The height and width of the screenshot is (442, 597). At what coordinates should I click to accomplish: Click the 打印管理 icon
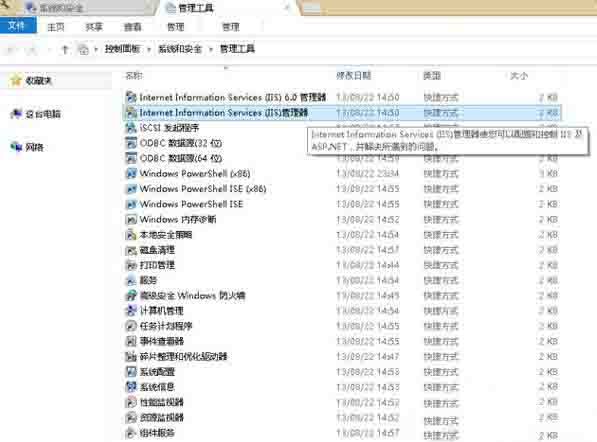131,265
